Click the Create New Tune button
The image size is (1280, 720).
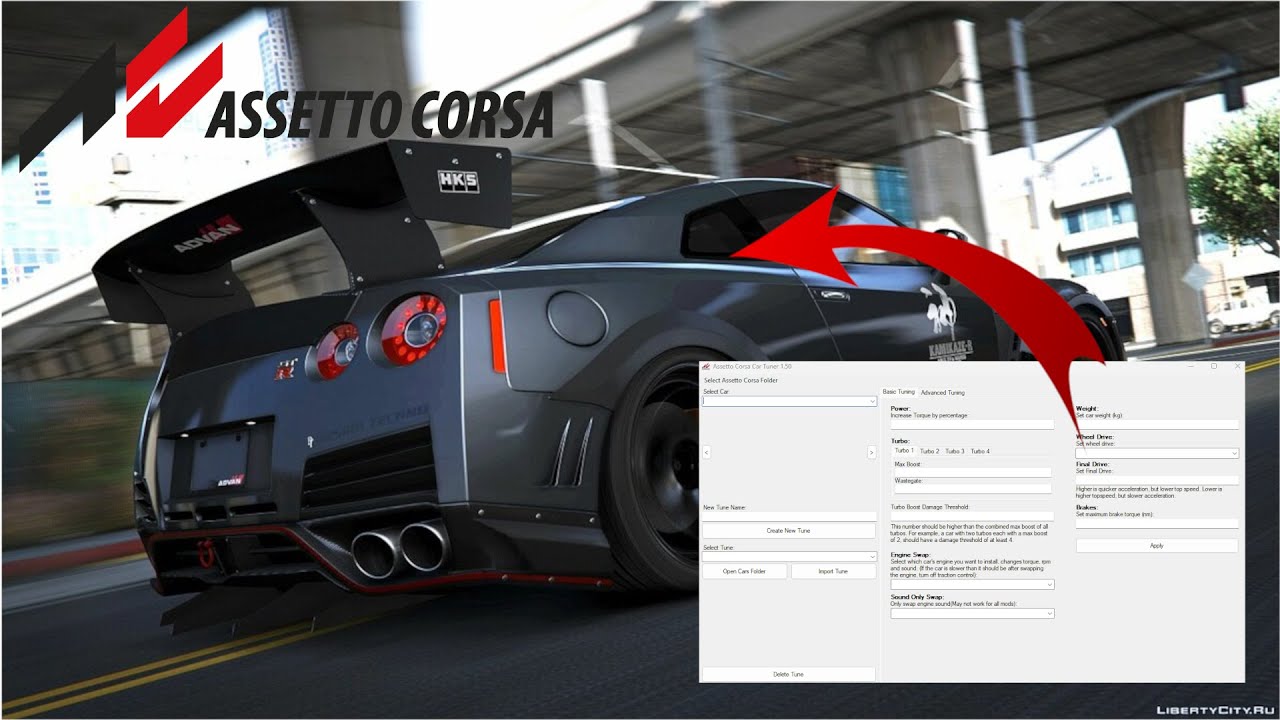click(x=789, y=531)
